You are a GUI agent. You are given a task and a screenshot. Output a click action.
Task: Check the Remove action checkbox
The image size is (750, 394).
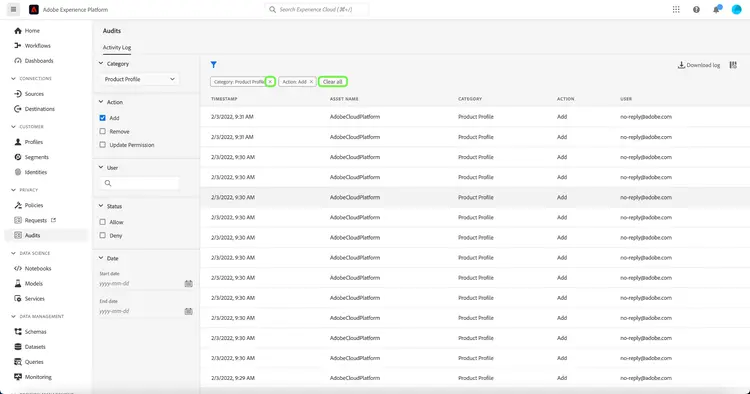click(102, 131)
